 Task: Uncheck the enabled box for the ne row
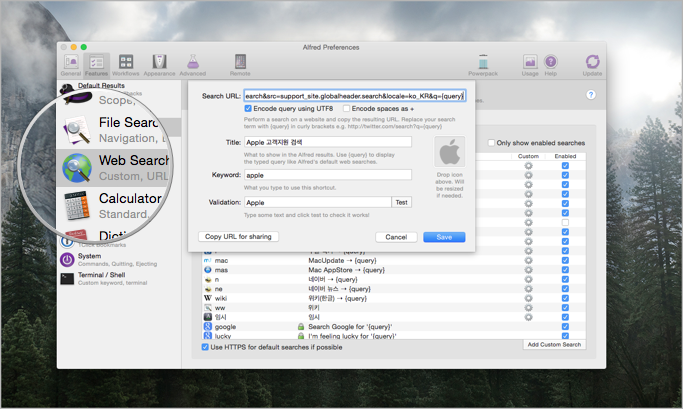(x=565, y=289)
